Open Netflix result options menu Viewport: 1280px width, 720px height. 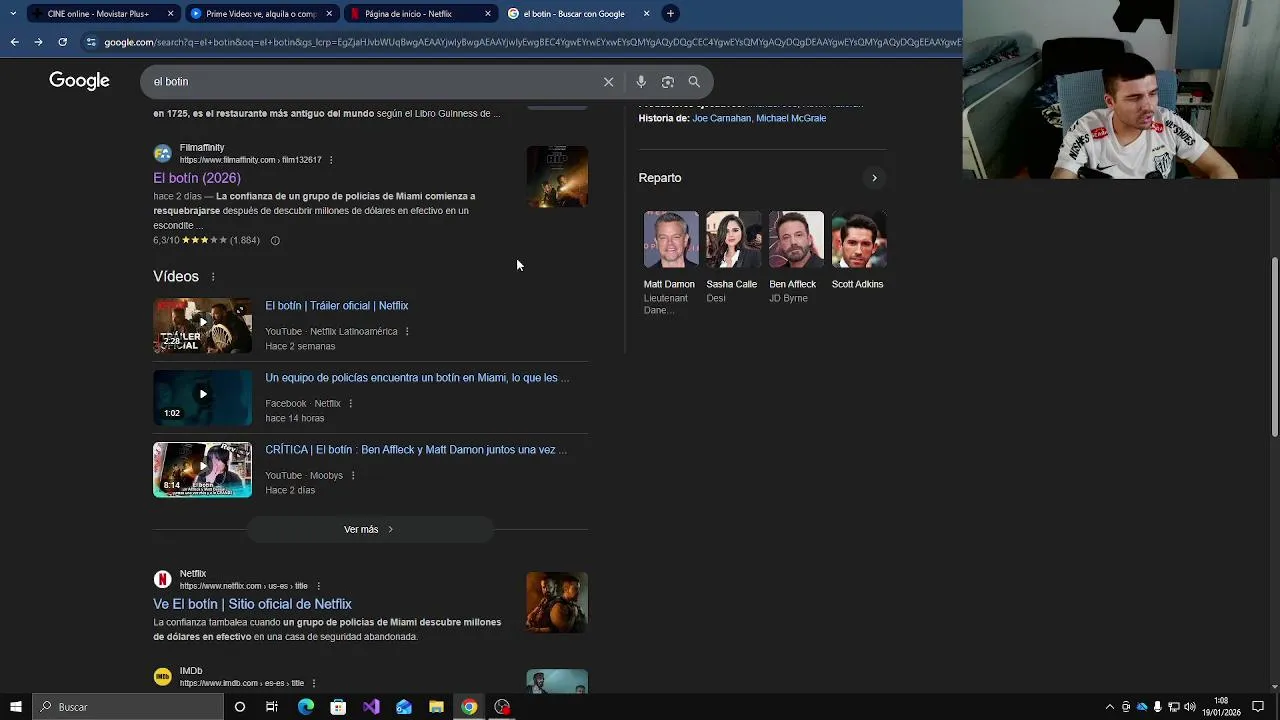coord(318,586)
